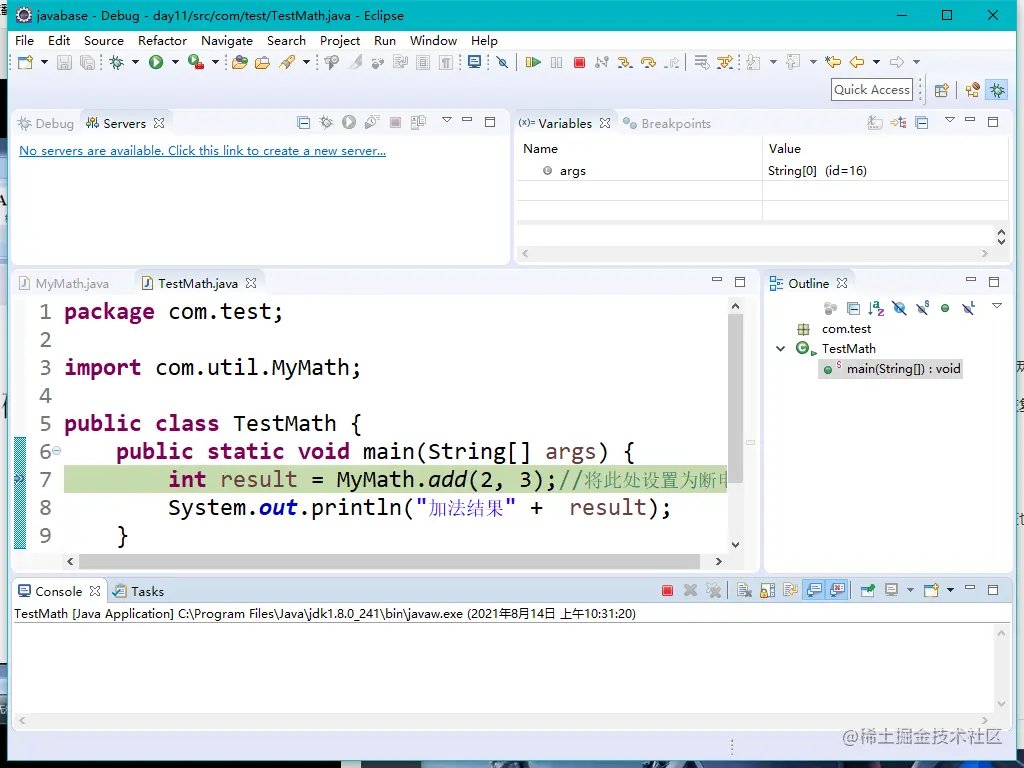The height and width of the screenshot is (768, 1024).
Task: Open the Refactor menu
Action: tap(162, 40)
